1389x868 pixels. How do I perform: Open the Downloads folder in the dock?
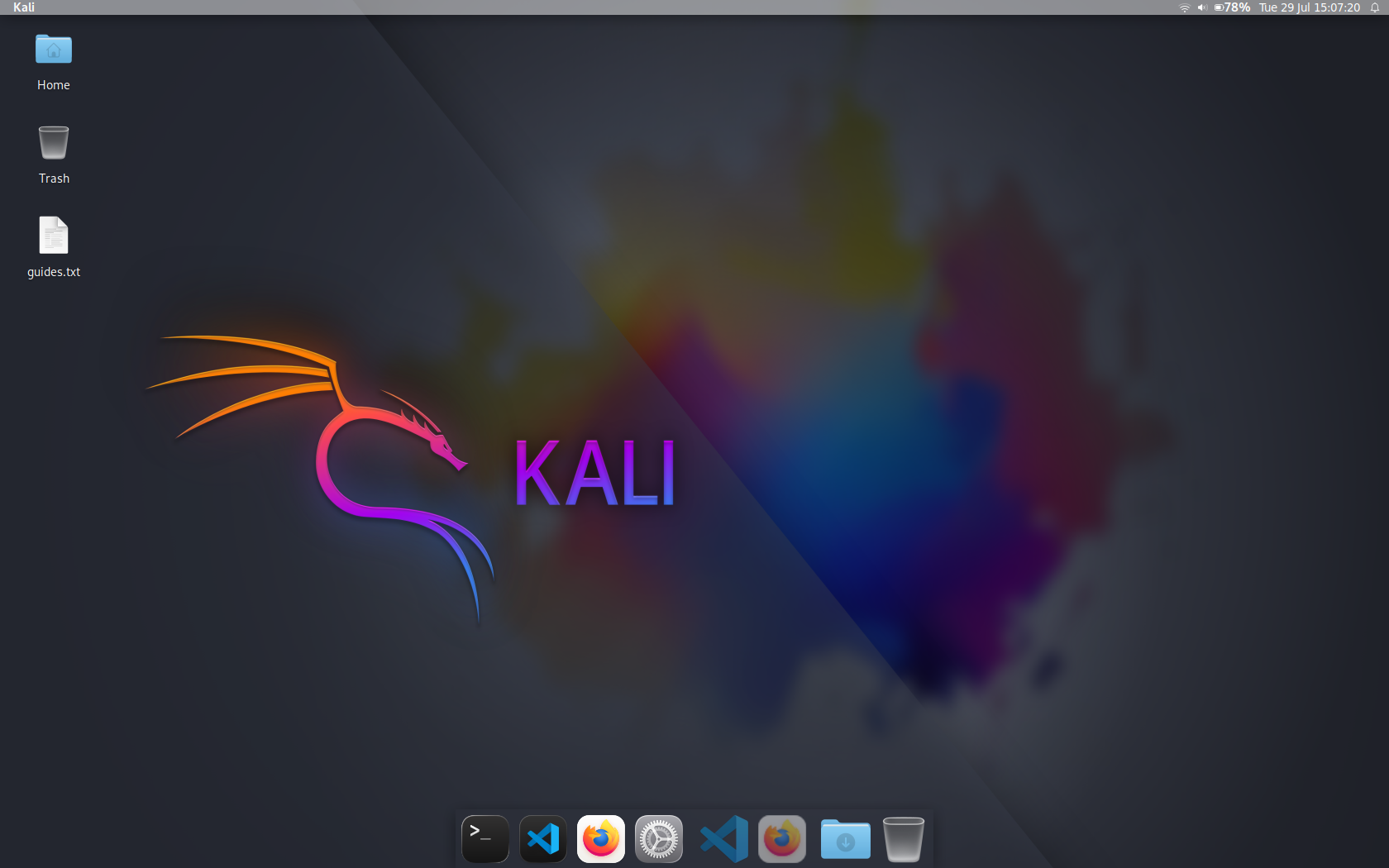(x=845, y=840)
